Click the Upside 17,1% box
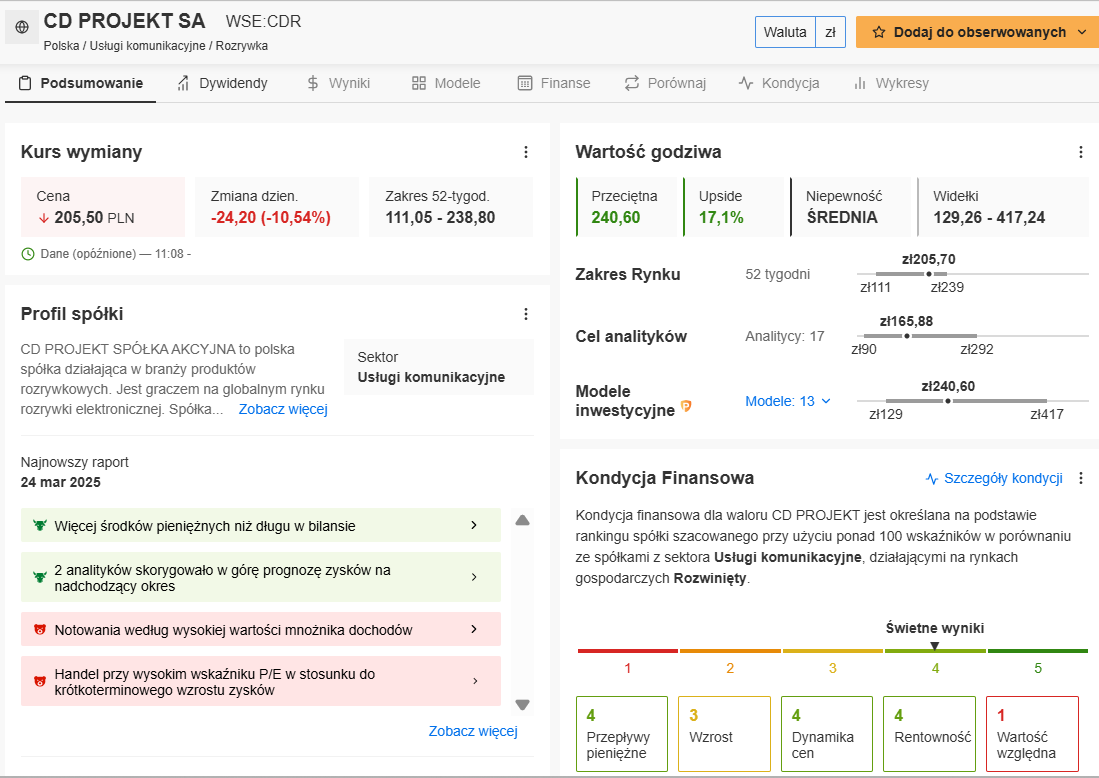This screenshot has width=1099, height=778. pyautogui.click(x=734, y=207)
